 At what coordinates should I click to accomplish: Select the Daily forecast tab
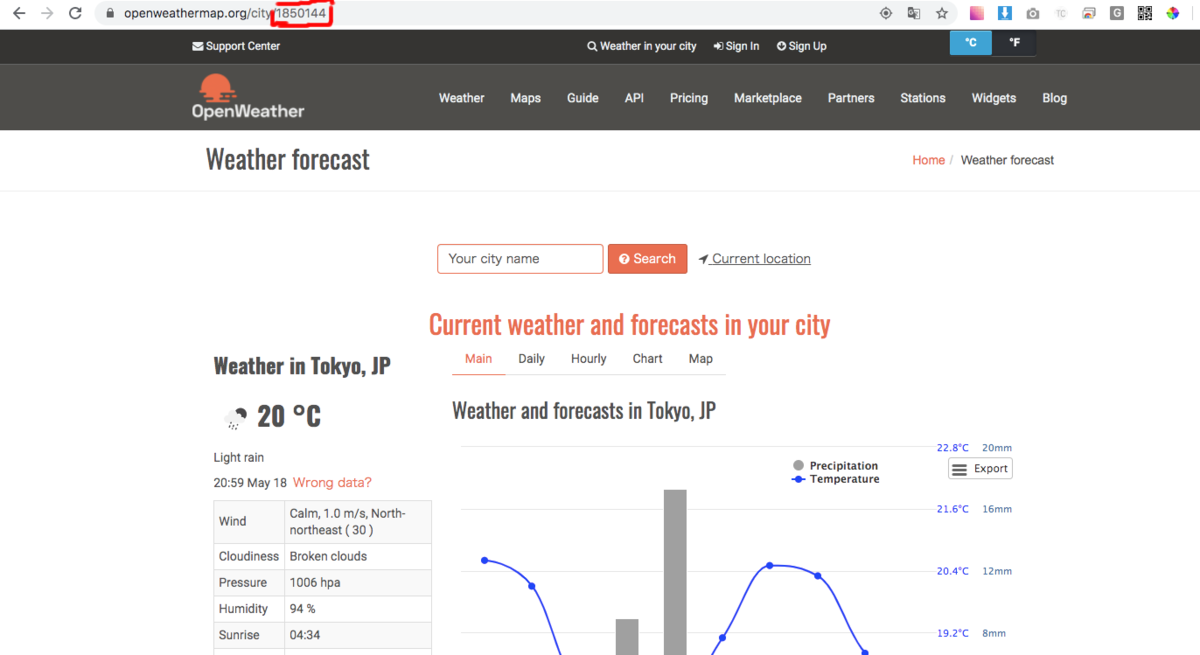click(531, 359)
